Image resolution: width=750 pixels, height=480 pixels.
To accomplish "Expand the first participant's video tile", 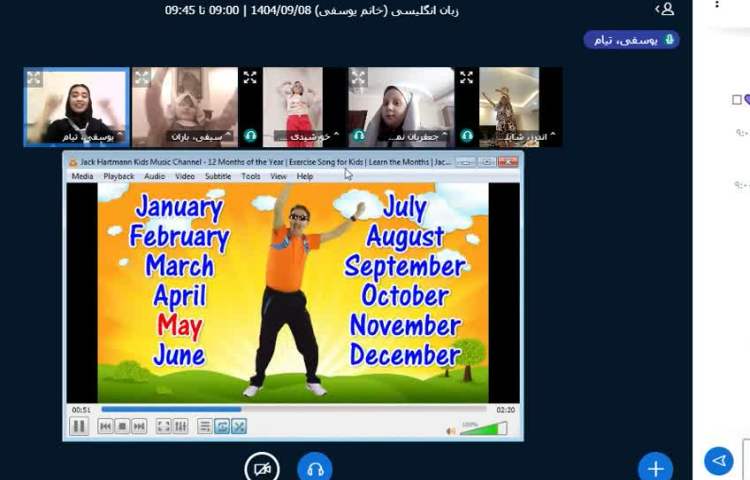I will coord(35,77).
